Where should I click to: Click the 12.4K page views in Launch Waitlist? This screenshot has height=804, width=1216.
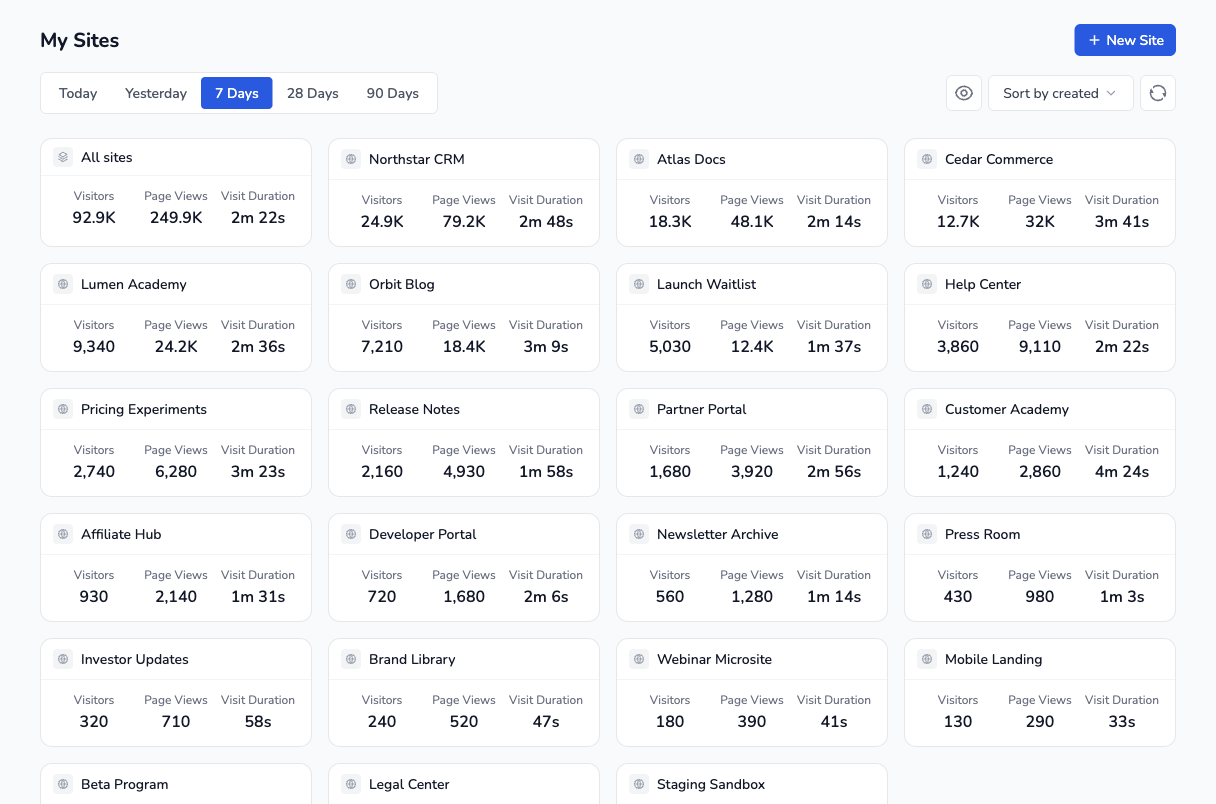[752, 346]
